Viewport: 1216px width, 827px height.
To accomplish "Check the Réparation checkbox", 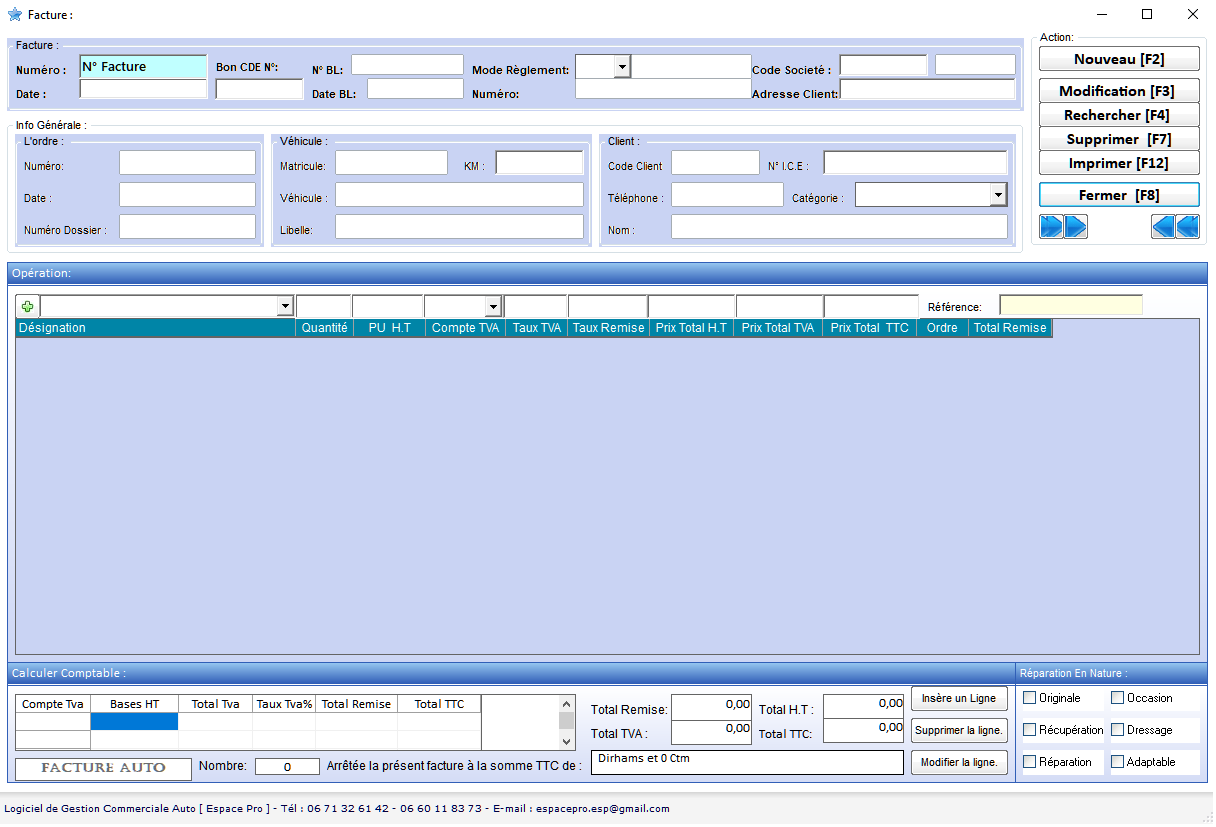I will [x=1030, y=762].
